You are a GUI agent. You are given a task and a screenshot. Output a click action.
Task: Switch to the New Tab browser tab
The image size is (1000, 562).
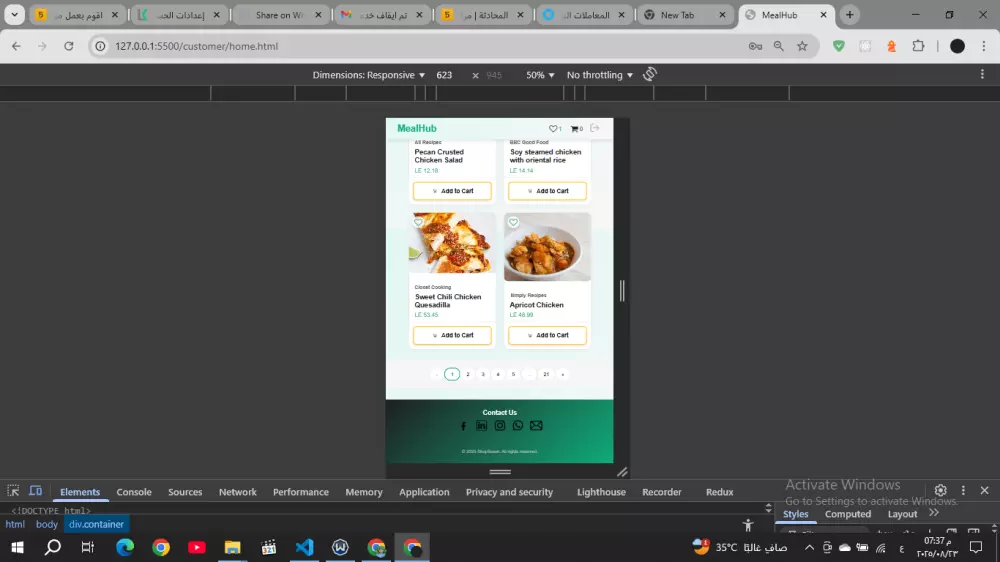[684, 15]
